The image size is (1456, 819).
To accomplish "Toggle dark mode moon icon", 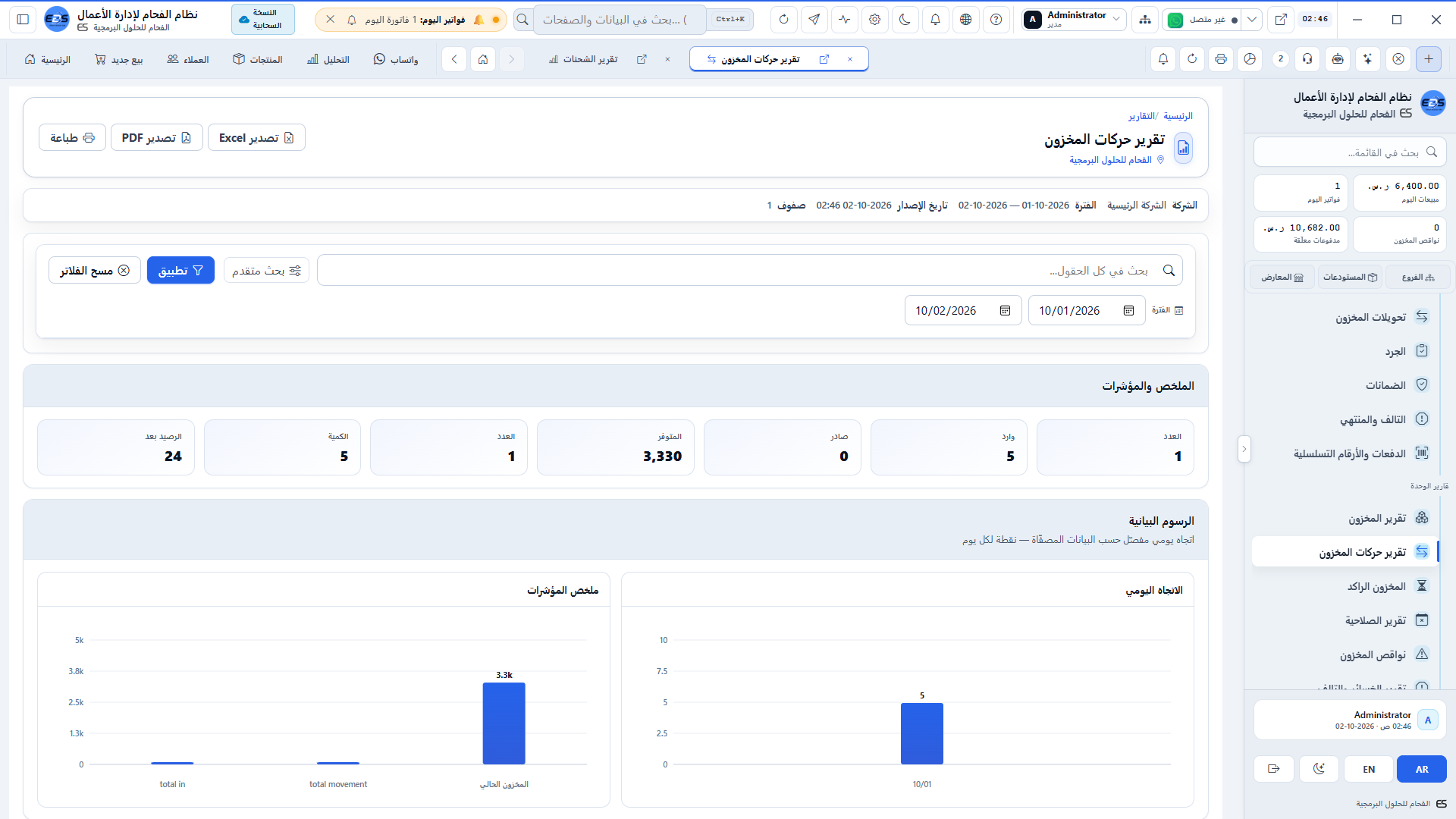I will (905, 20).
